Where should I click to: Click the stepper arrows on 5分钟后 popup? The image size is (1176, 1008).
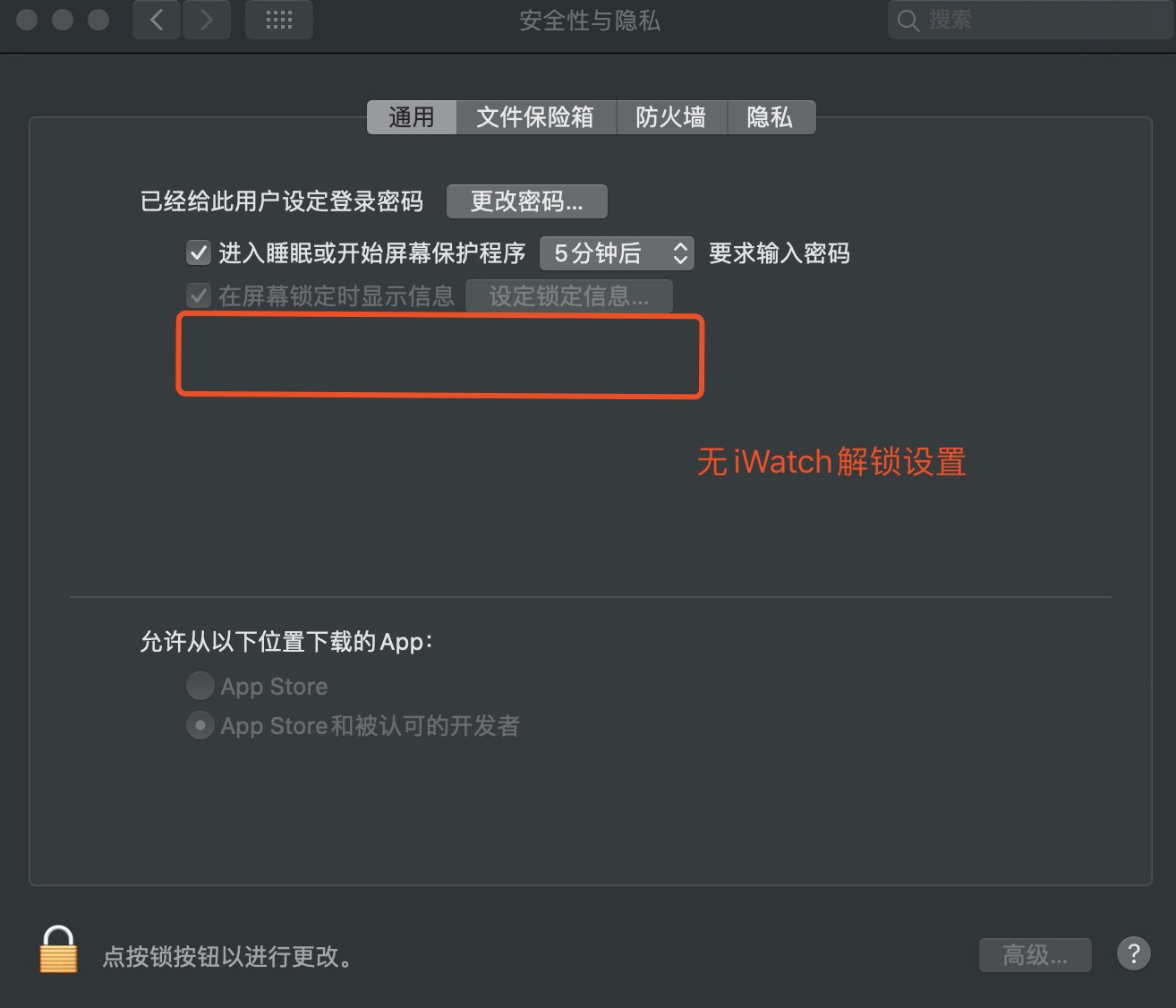pyautogui.click(x=680, y=253)
